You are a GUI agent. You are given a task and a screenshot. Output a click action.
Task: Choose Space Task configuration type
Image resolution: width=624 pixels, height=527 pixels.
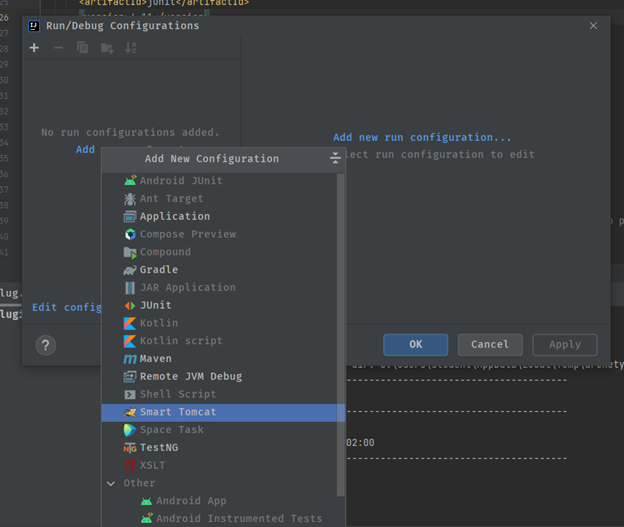pyautogui.click(x=223, y=430)
